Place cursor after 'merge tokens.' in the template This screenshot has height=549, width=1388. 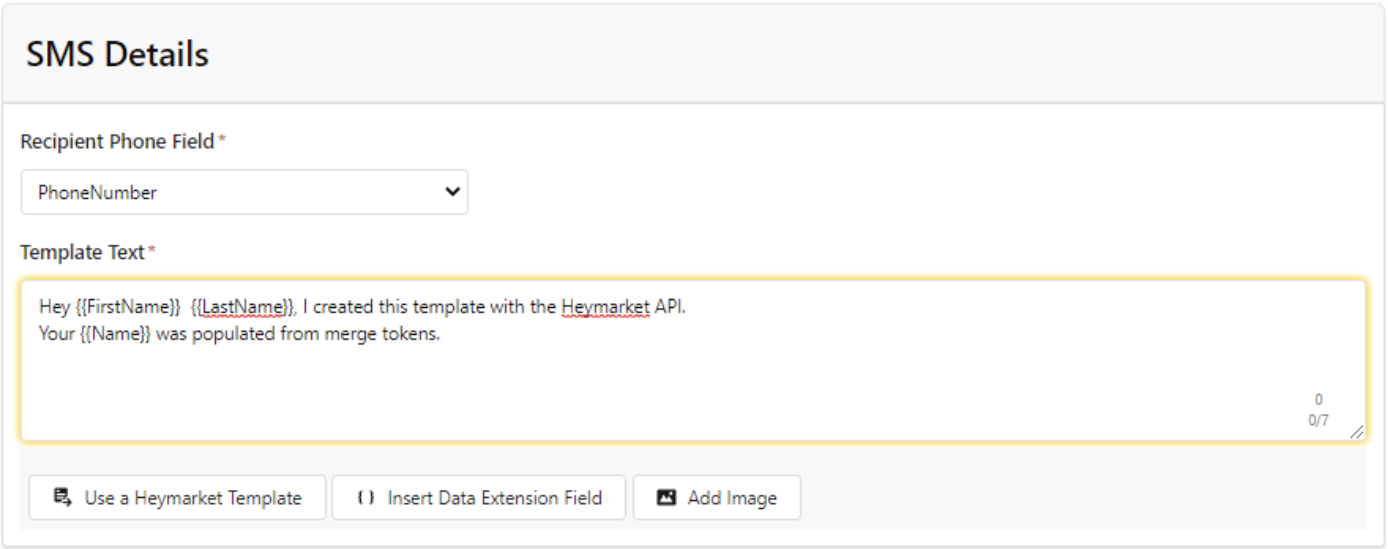[442, 334]
